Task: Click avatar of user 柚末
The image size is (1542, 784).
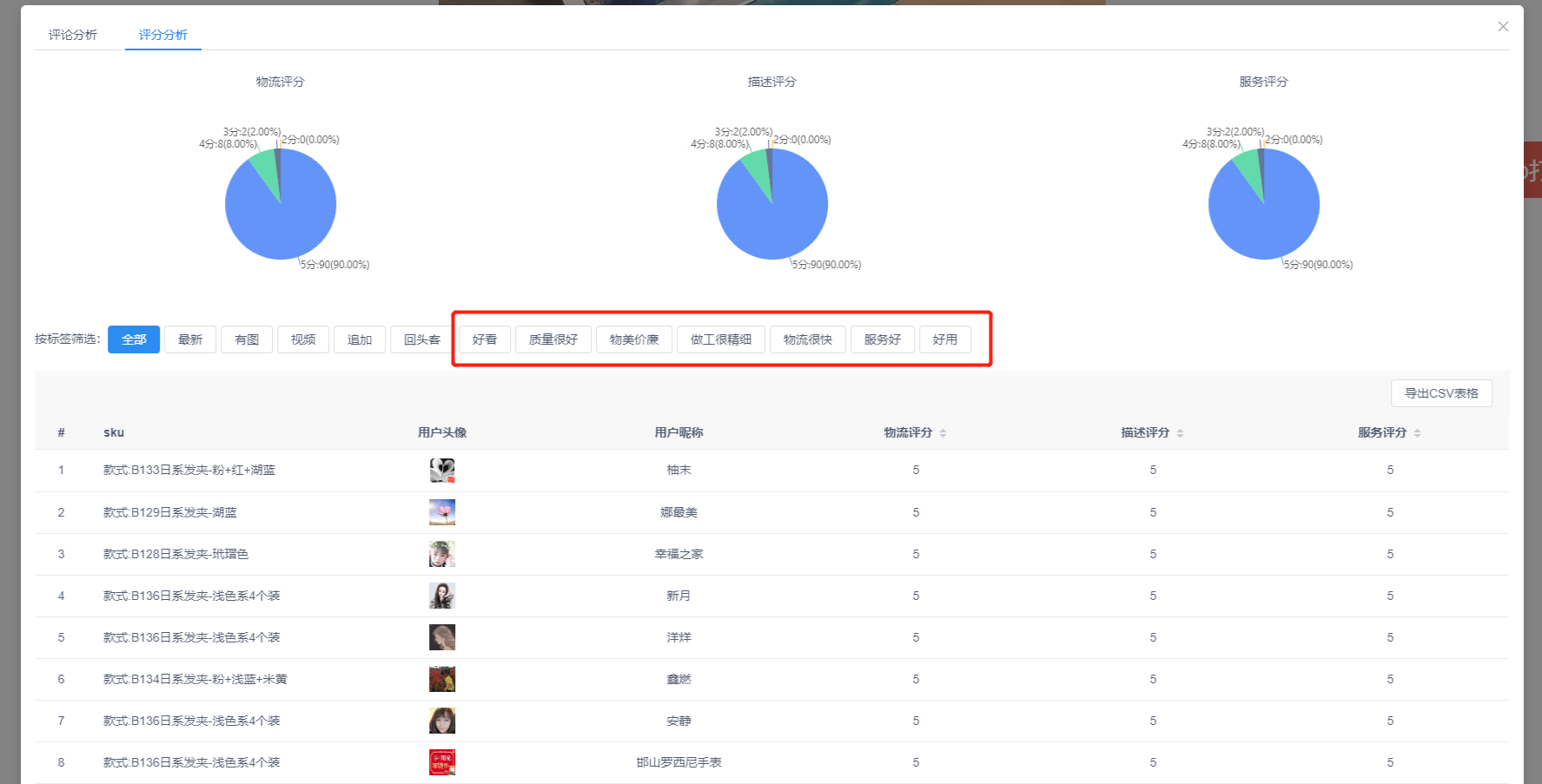Action: 442,471
